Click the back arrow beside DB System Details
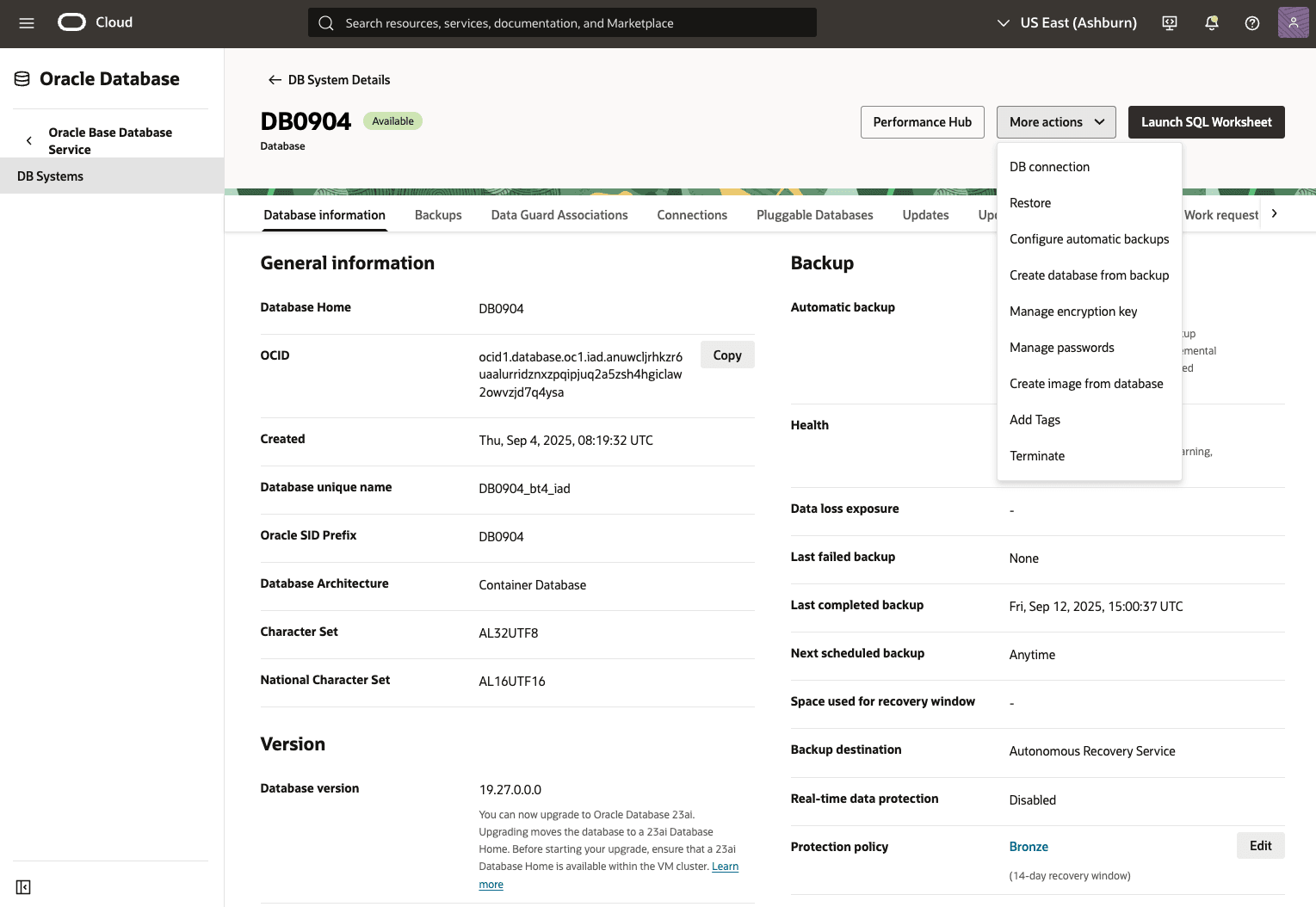The height and width of the screenshot is (907, 1316). tap(274, 79)
